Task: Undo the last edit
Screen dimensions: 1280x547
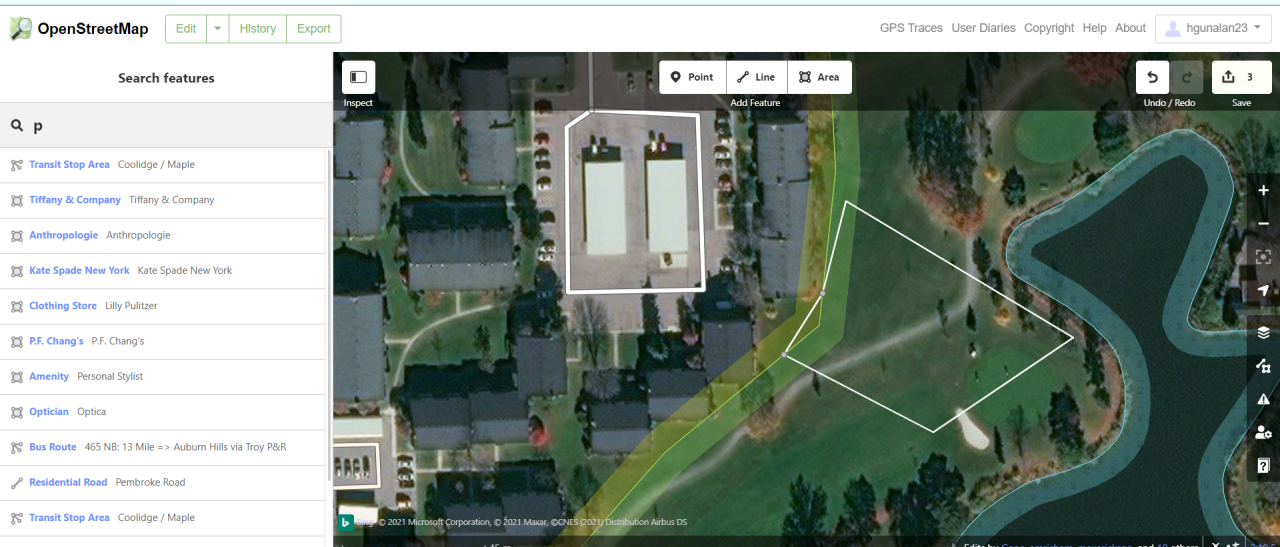Action: pyautogui.click(x=1152, y=77)
